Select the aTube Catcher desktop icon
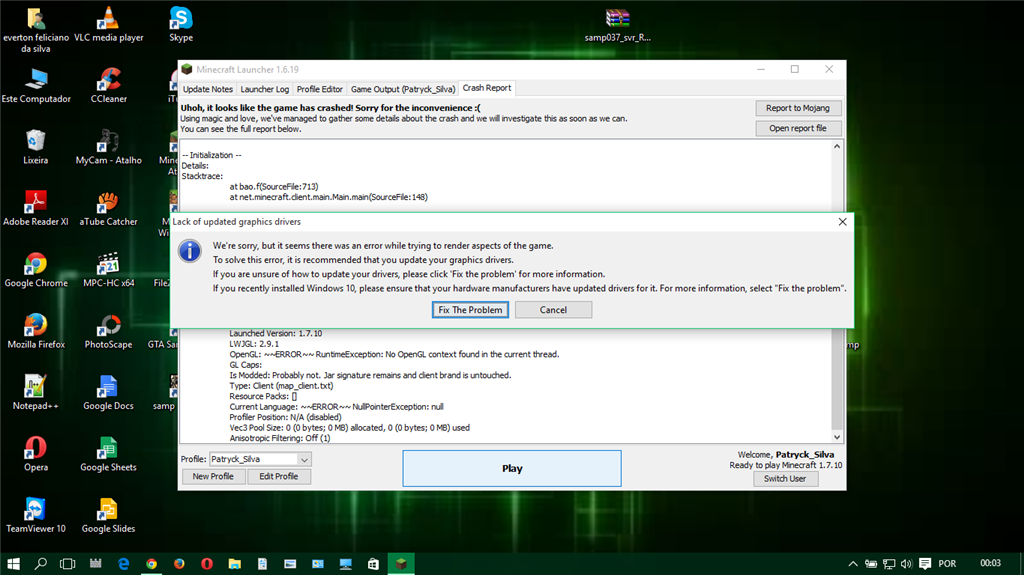Image resolution: width=1024 pixels, height=575 pixels. (108, 208)
